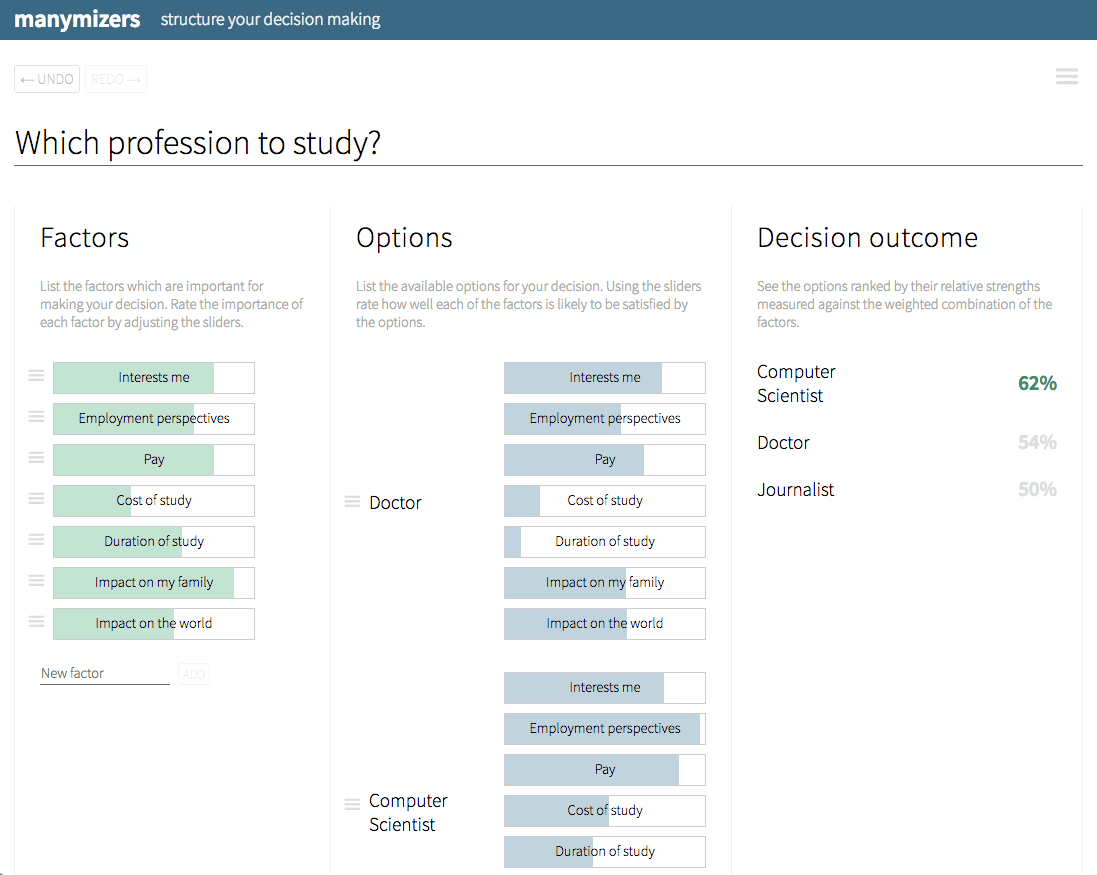This screenshot has width=1097, height=875.
Task: Click drag handle next to Doctor option
Action: [x=352, y=502]
